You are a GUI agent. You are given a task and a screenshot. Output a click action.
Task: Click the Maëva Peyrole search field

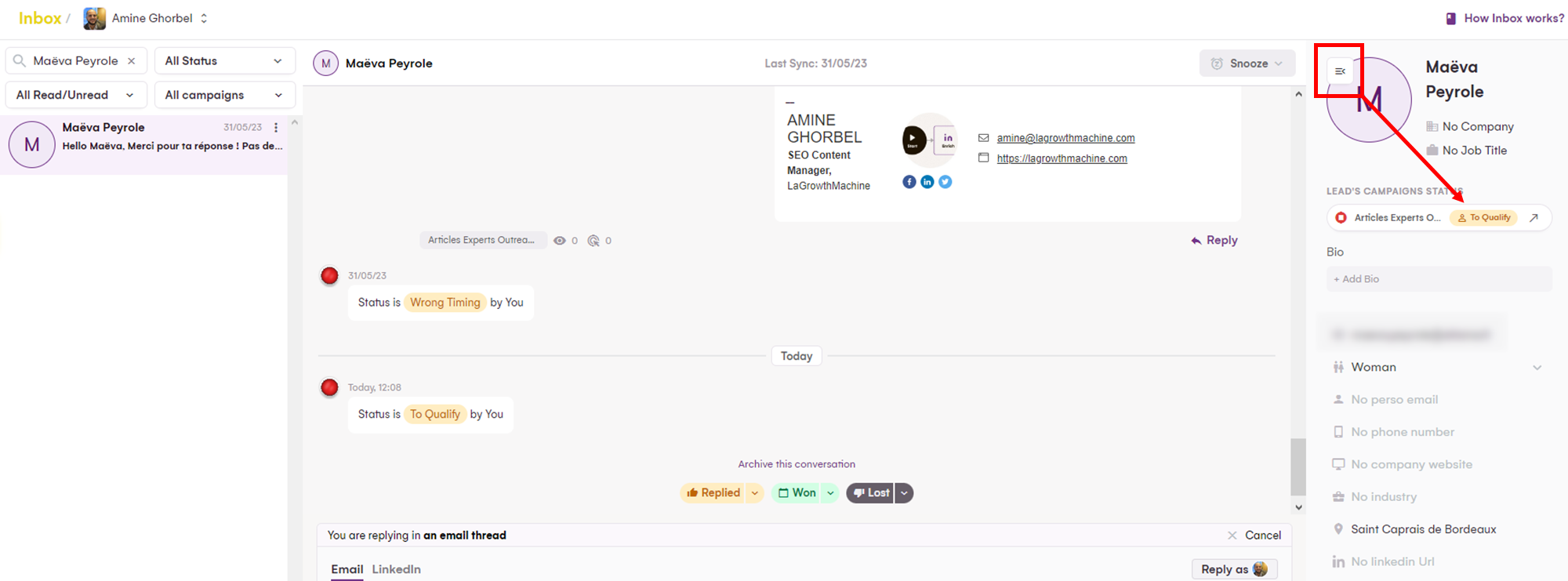76,61
